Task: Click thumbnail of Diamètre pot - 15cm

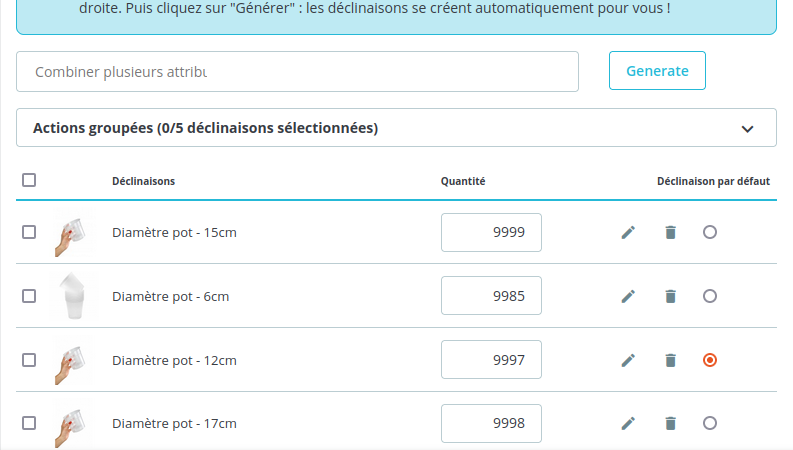Action: [x=71, y=233]
